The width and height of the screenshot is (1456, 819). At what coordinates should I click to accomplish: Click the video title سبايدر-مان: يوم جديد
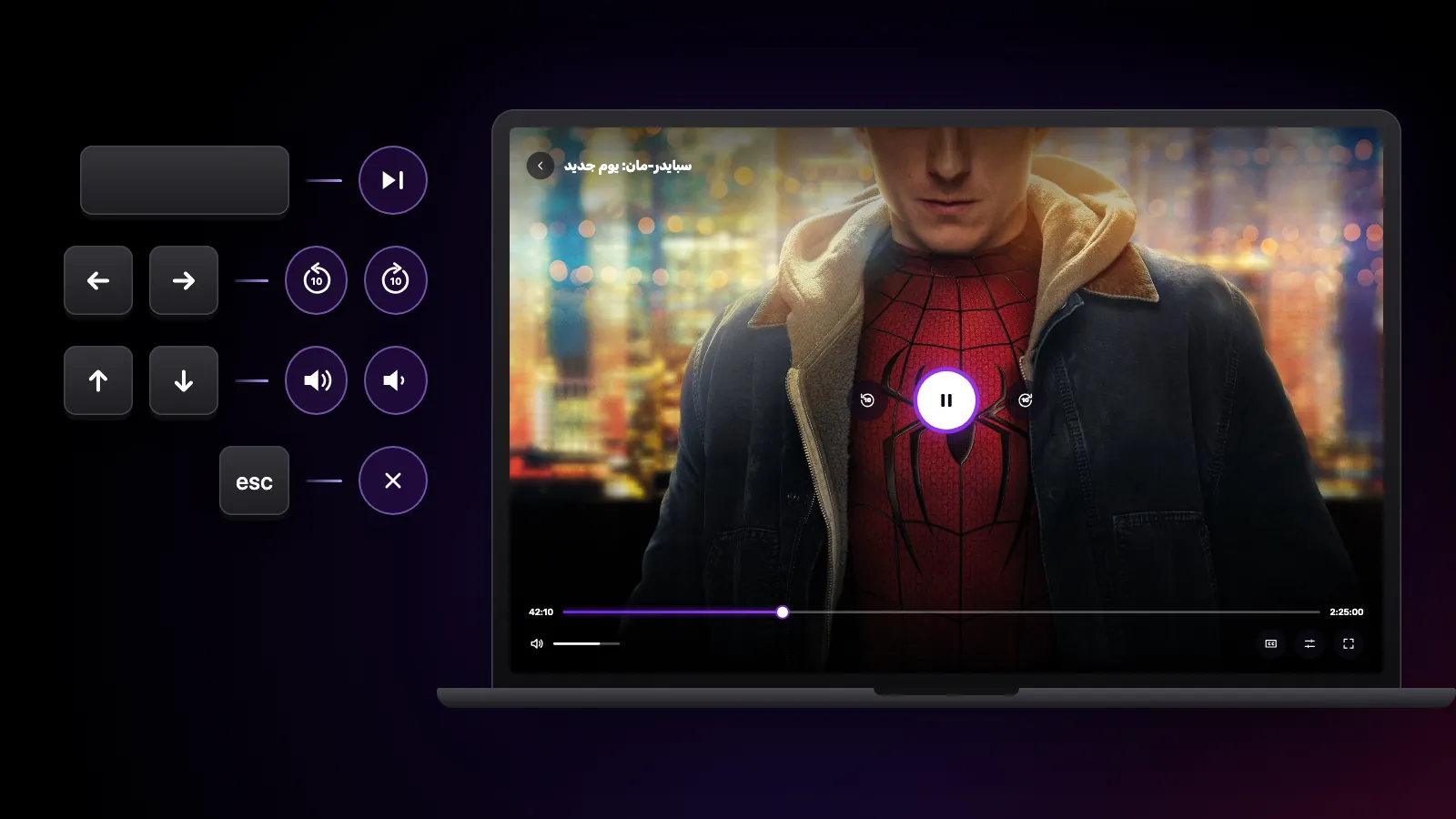[x=628, y=166]
